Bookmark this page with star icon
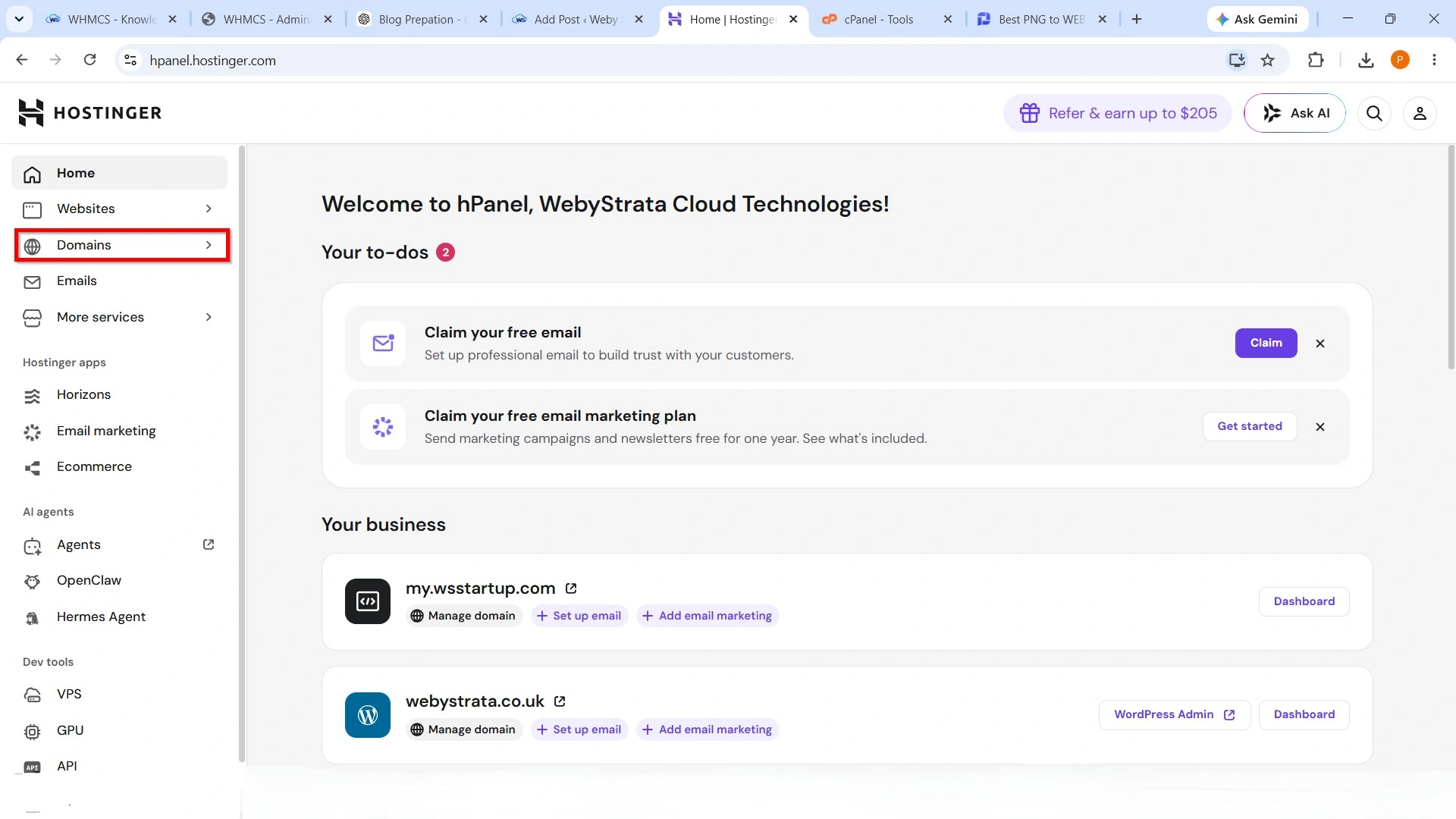Screen dimensions: 1456x819 point(1267,60)
